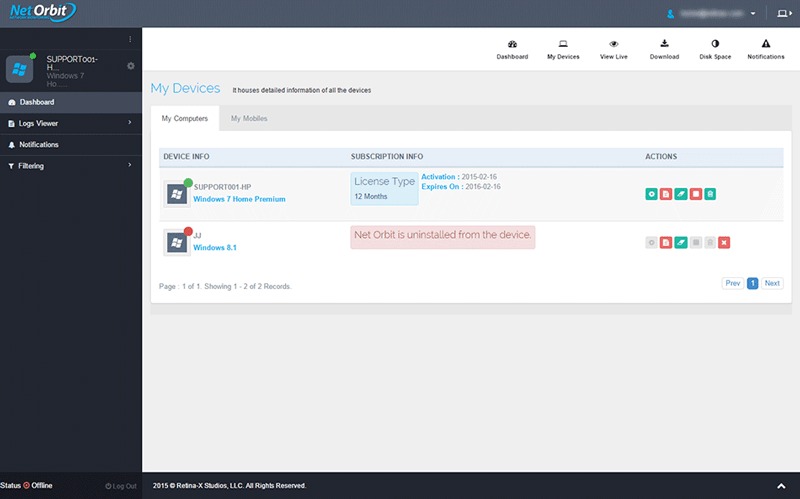Switch to My Mobiles tab
The height and width of the screenshot is (499, 800).
click(x=249, y=118)
